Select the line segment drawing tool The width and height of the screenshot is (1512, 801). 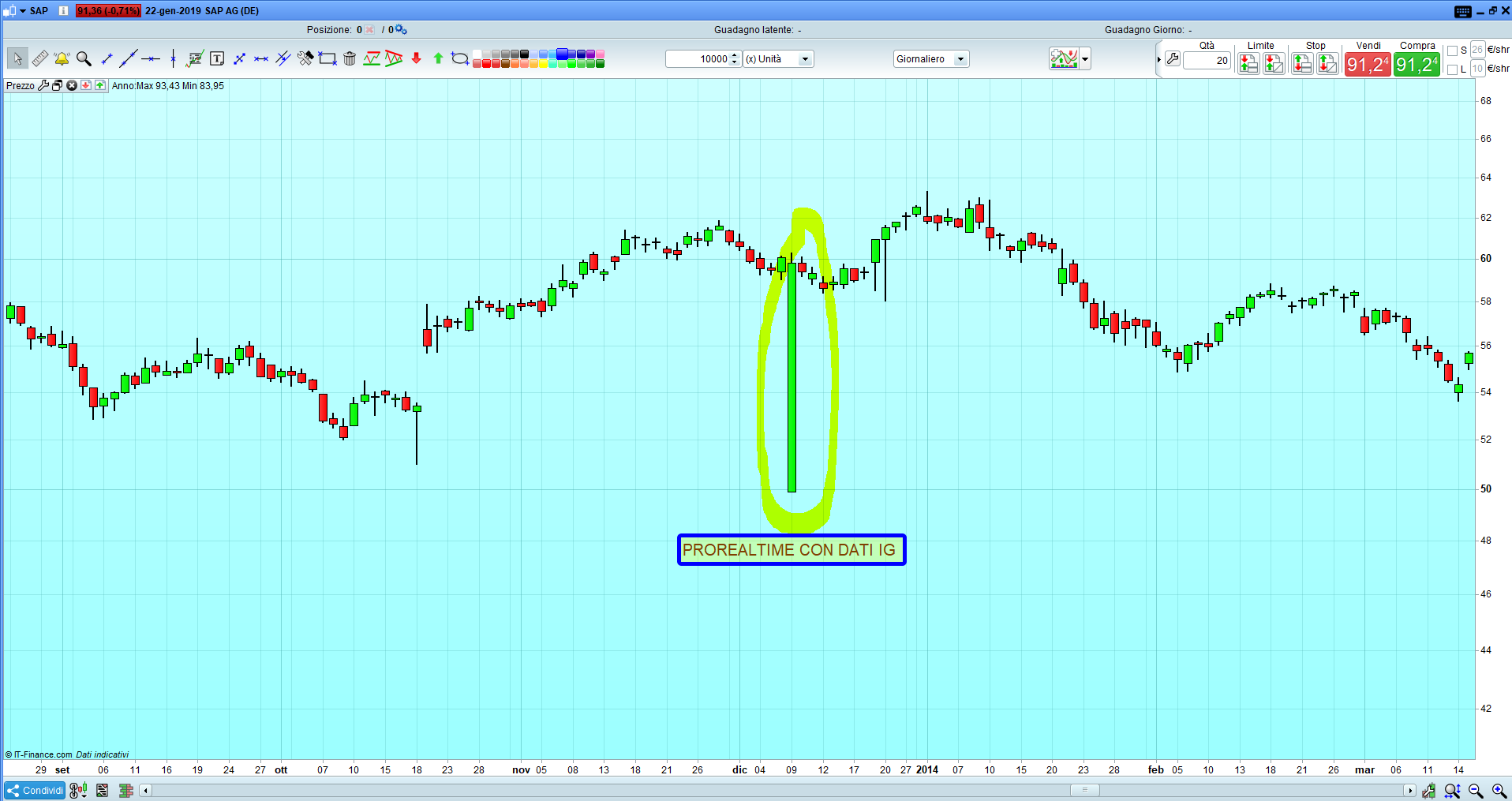[107, 58]
